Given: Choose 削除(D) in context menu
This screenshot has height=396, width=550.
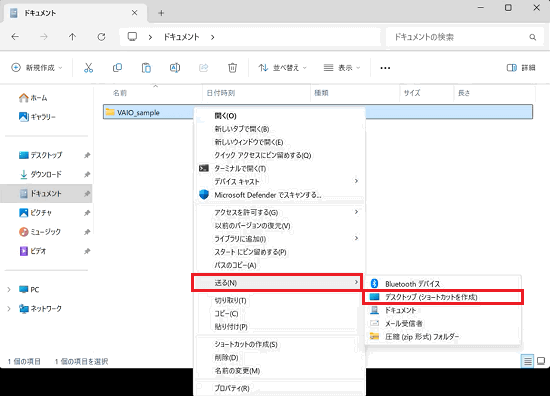Looking at the screenshot, I should tap(279, 357).
